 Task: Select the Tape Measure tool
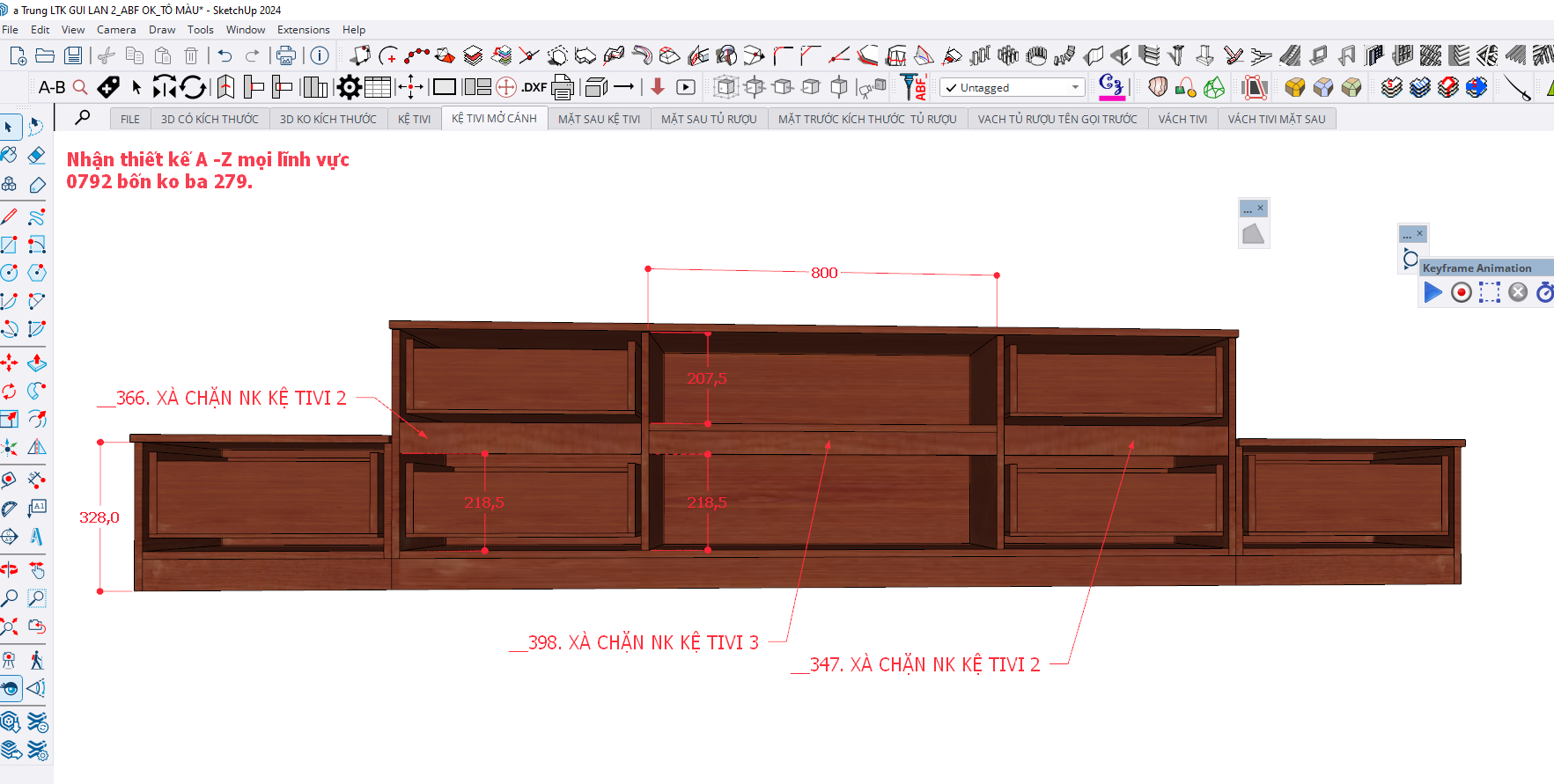pos(9,480)
